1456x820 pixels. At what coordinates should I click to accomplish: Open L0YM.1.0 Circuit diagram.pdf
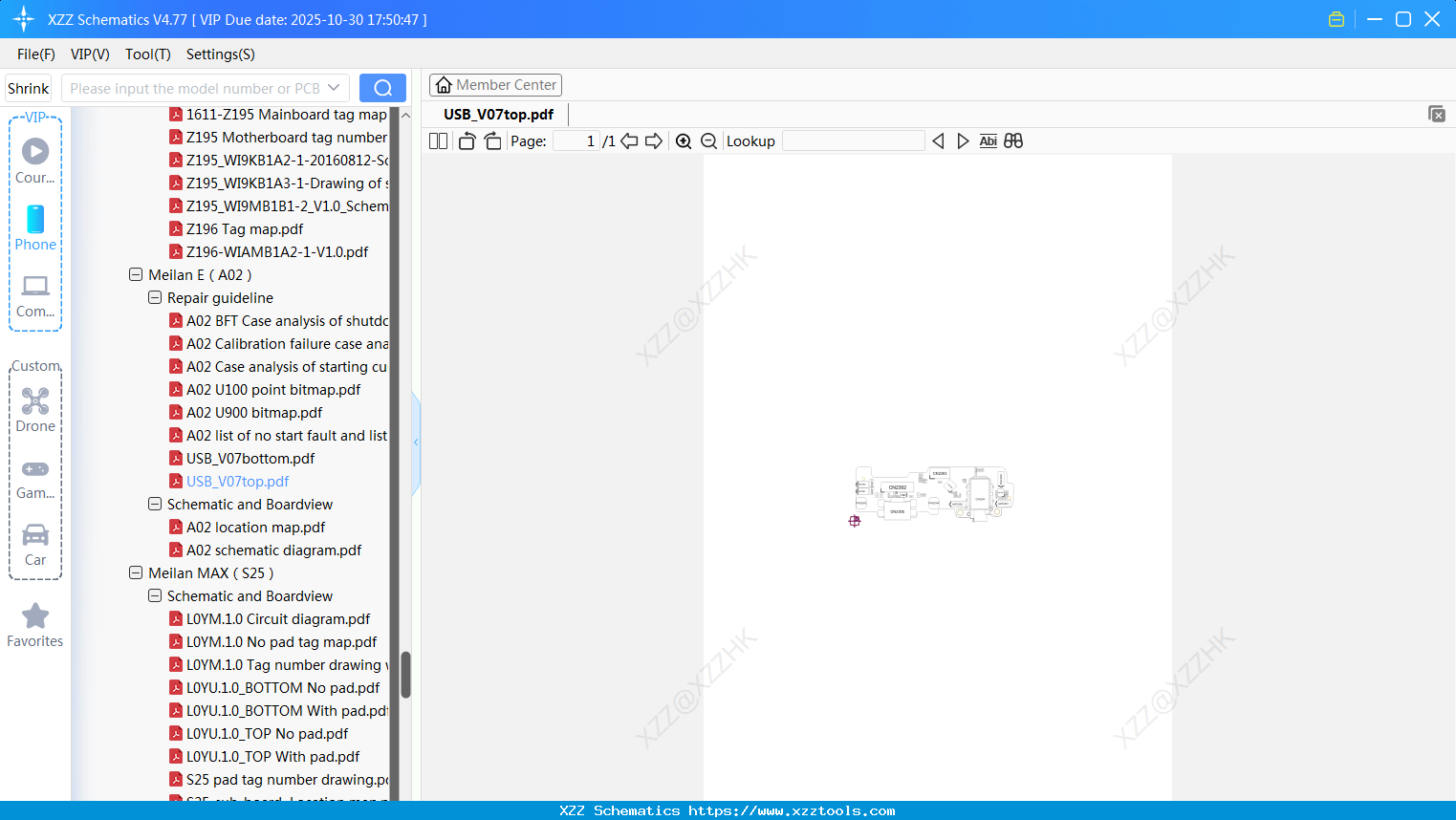tap(278, 619)
